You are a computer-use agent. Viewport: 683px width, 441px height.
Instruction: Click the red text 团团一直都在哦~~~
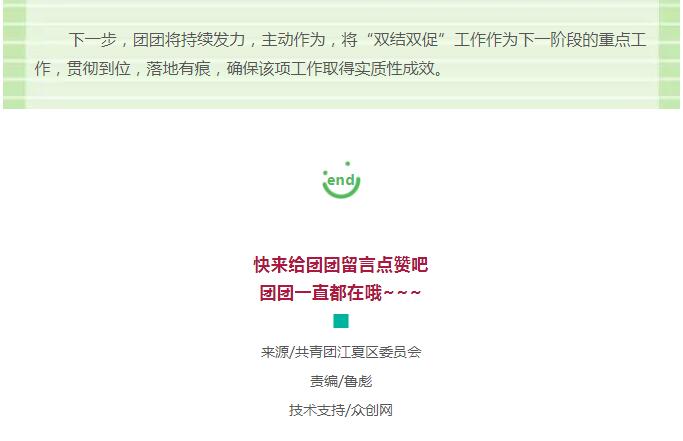(340, 293)
